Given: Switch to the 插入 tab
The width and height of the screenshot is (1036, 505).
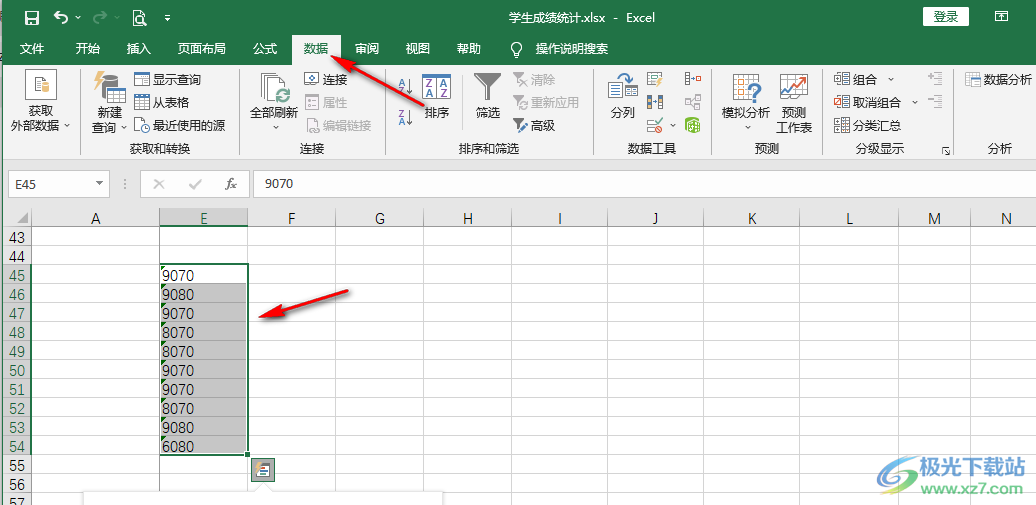Looking at the screenshot, I should [139, 49].
